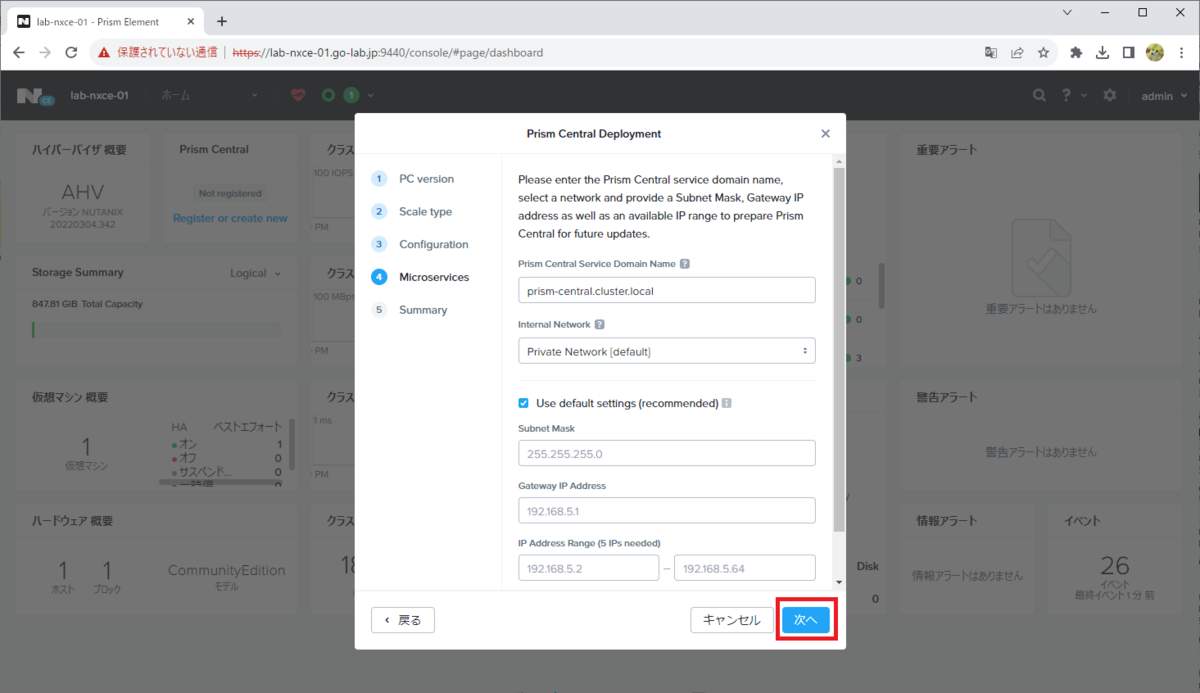Click the lab-nxce-01 cluster name
Screen dimensions: 1200x693
(x=99, y=95)
